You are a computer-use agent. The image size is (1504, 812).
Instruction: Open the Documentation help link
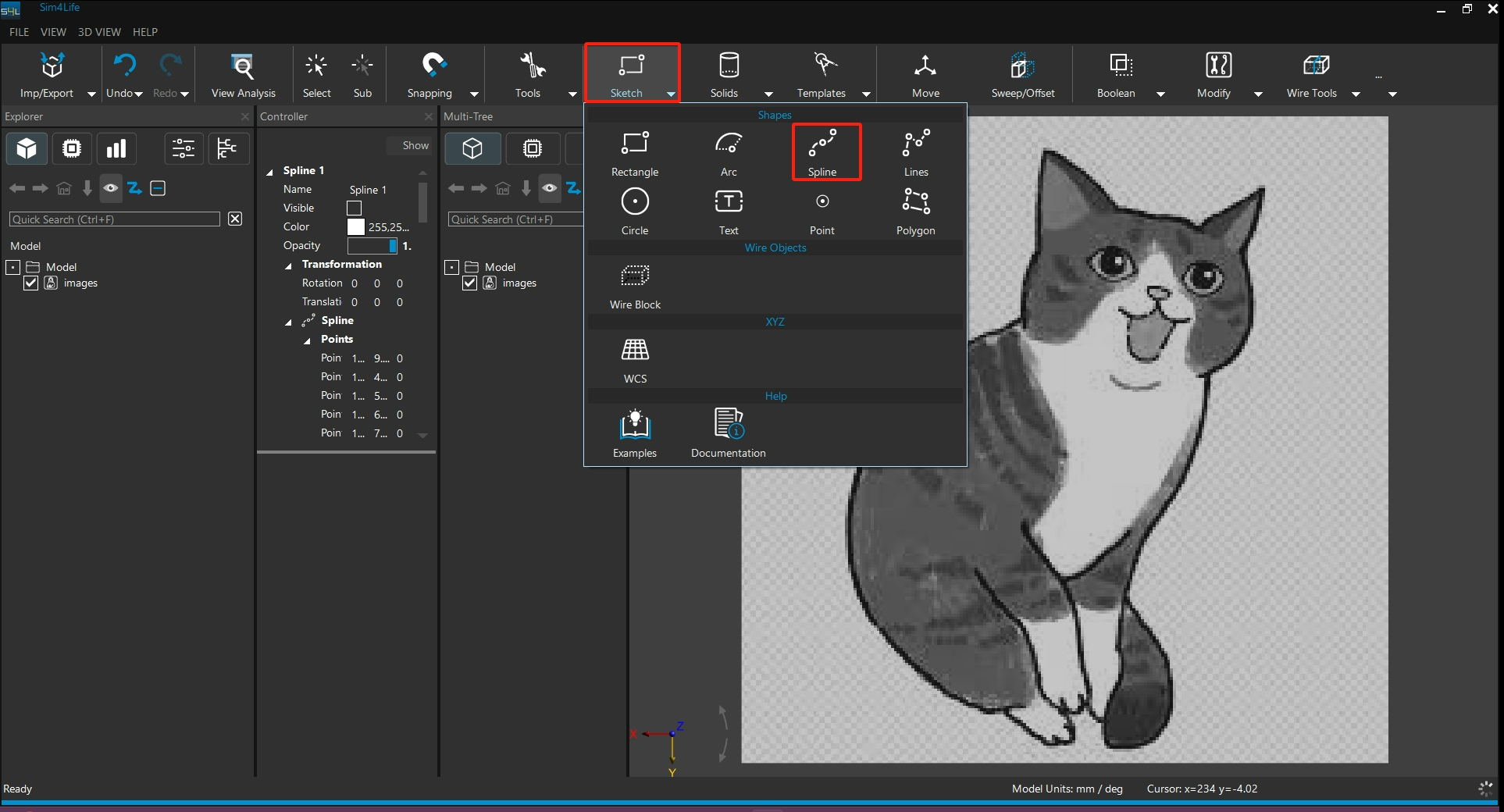point(728,433)
